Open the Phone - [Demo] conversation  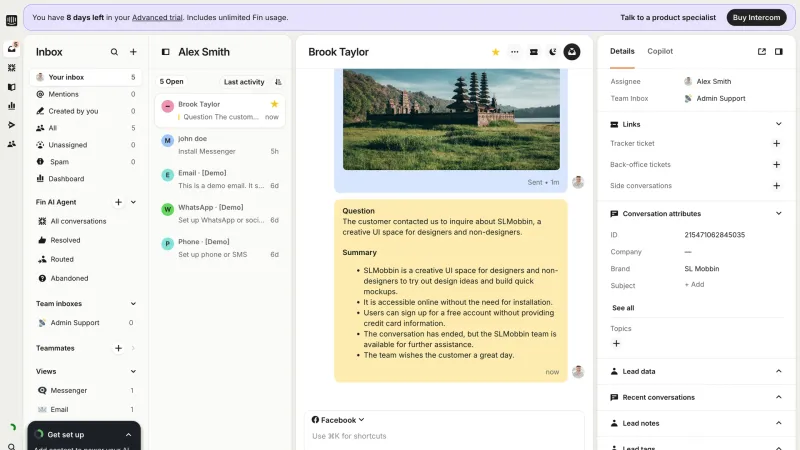point(220,248)
